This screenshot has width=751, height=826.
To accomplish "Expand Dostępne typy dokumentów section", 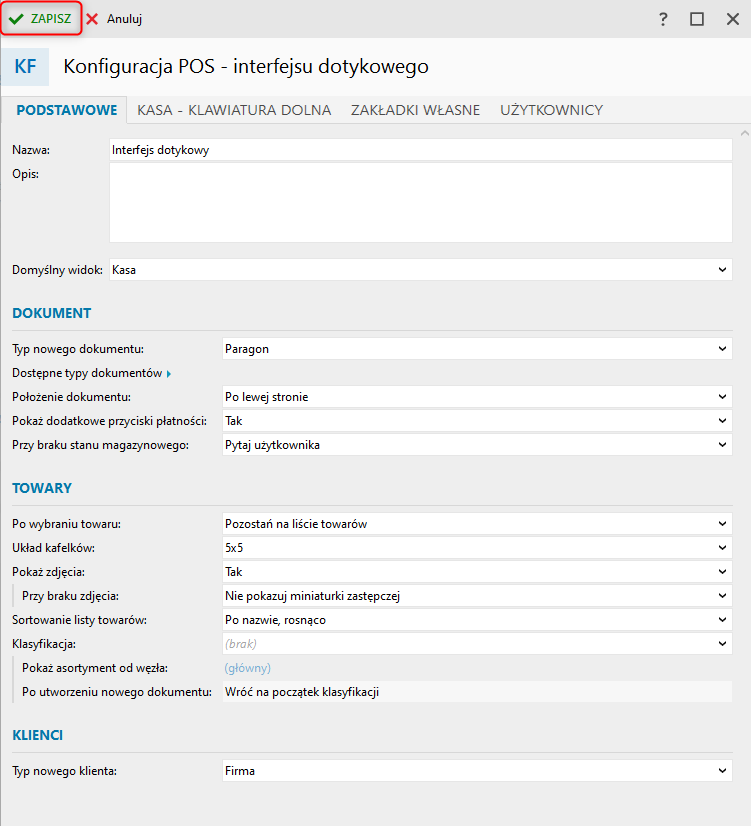I will (x=92, y=373).
